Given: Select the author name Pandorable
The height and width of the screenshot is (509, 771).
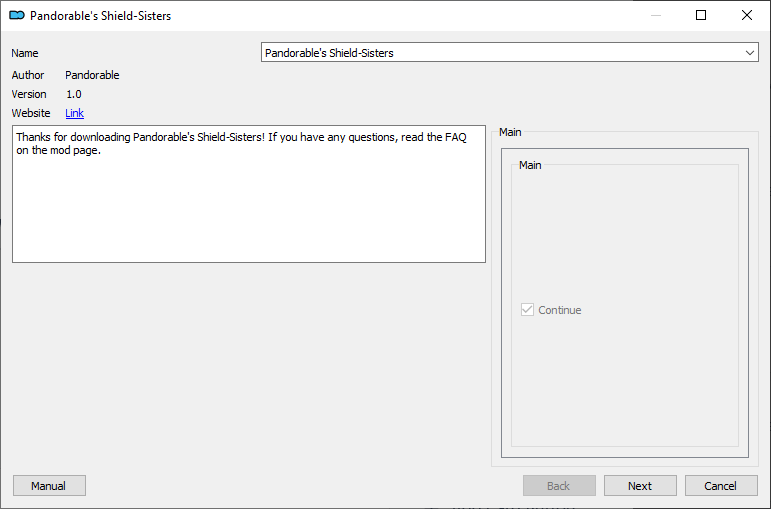Looking at the screenshot, I should tap(92, 75).
